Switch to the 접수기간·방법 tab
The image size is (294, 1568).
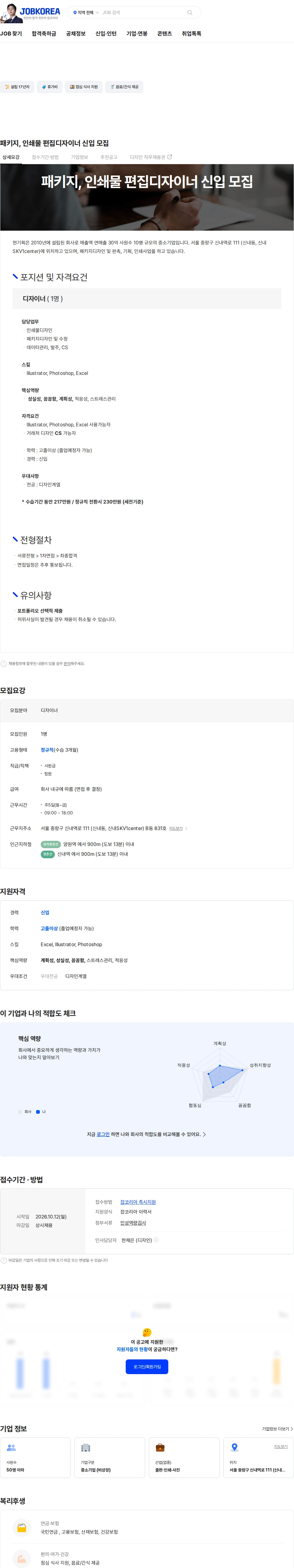[x=45, y=157]
